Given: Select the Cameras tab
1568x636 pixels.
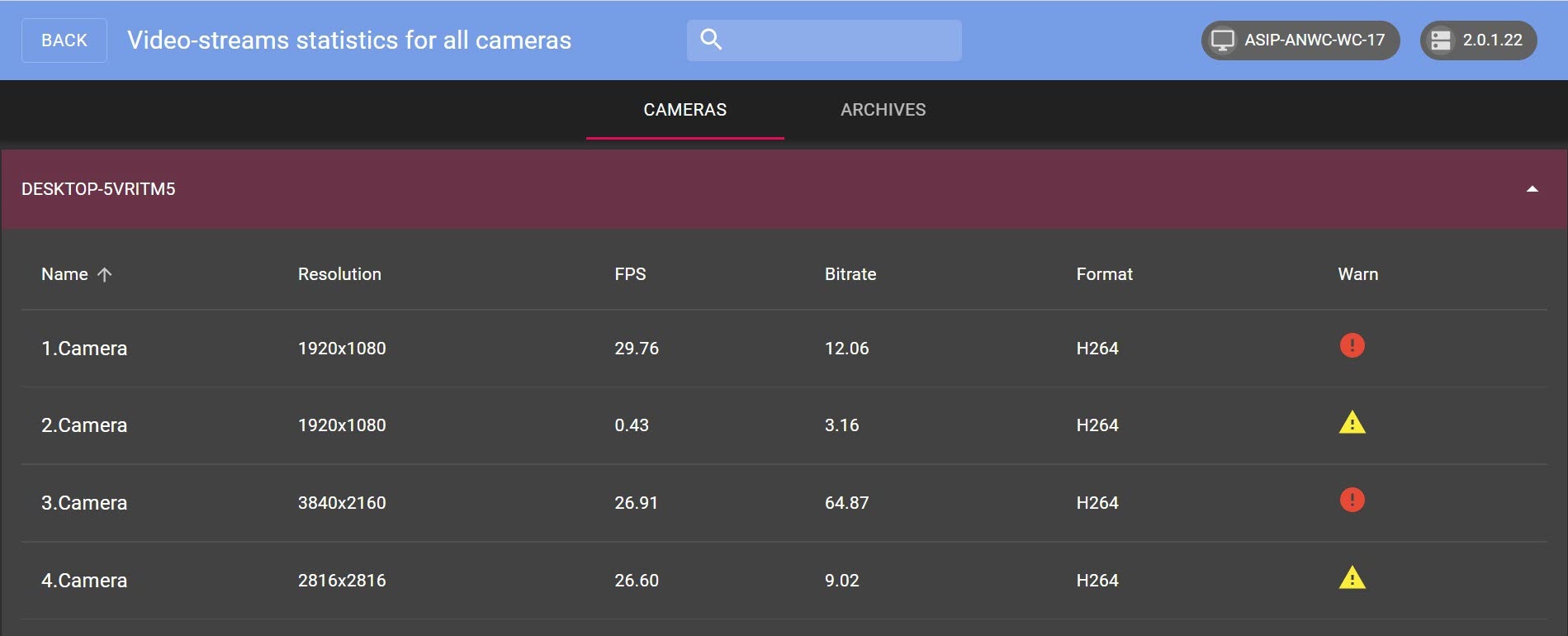Looking at the screenshot, I should (685, 110).
